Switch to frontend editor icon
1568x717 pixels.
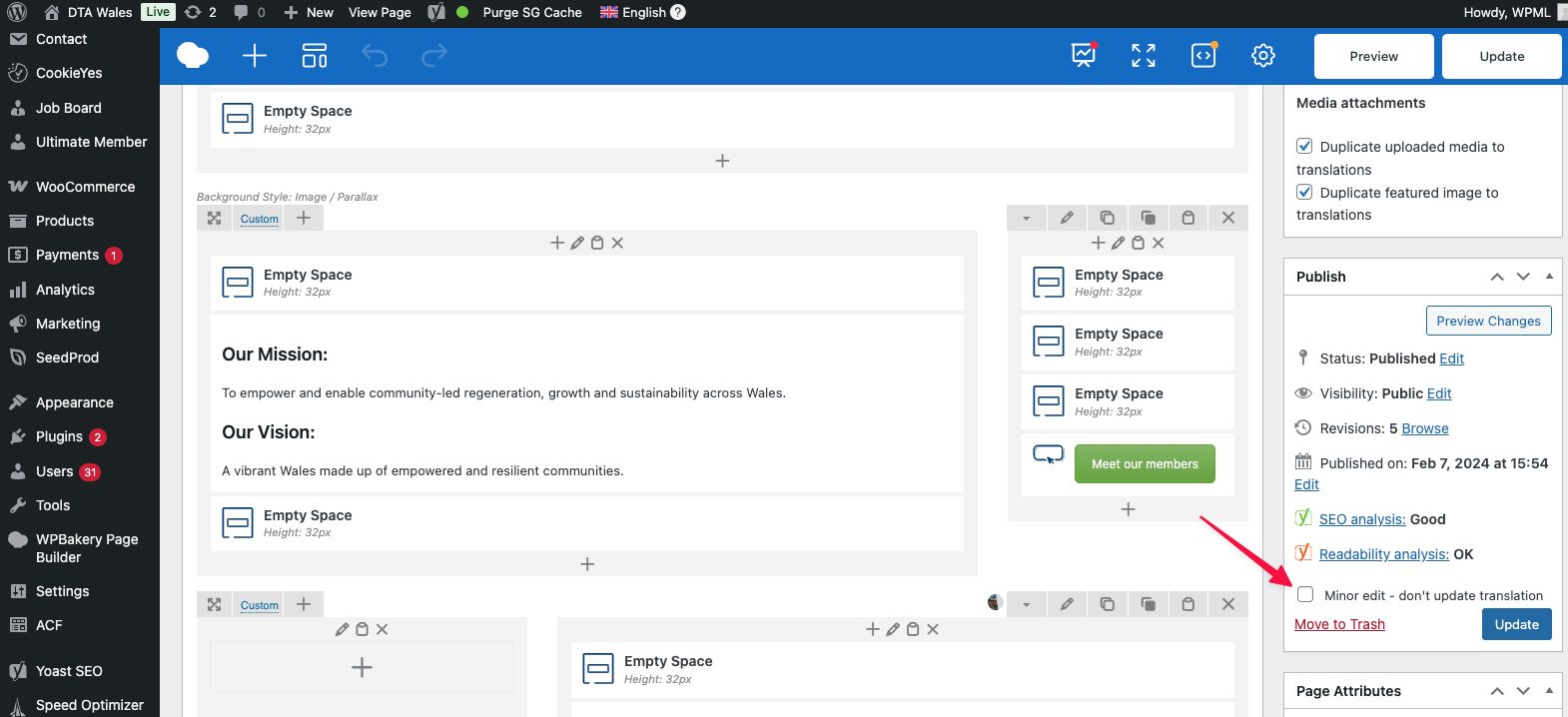1084,56
